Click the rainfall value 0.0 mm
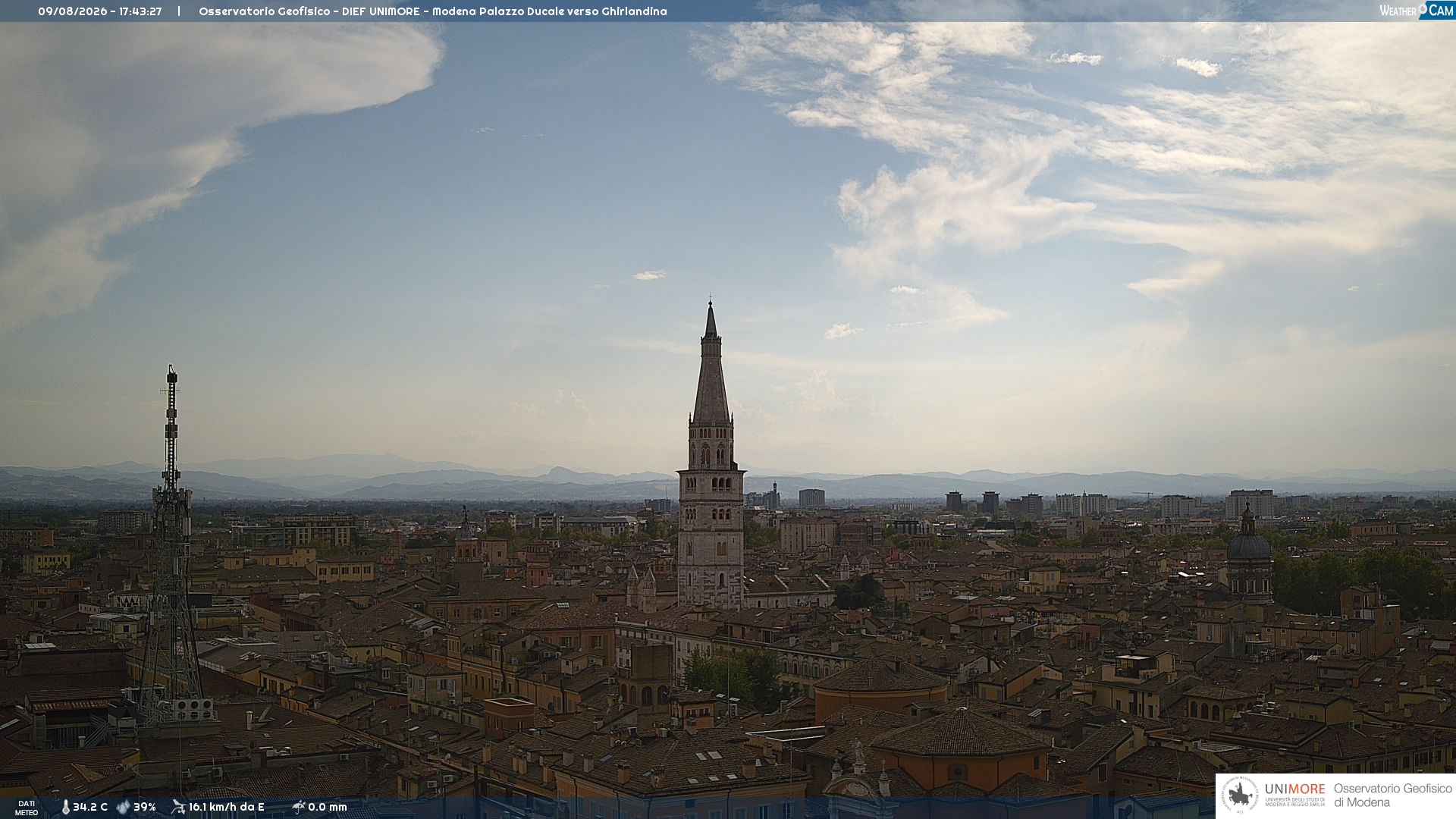This screenshot has width=1456, height=819. tap(328, 807)
